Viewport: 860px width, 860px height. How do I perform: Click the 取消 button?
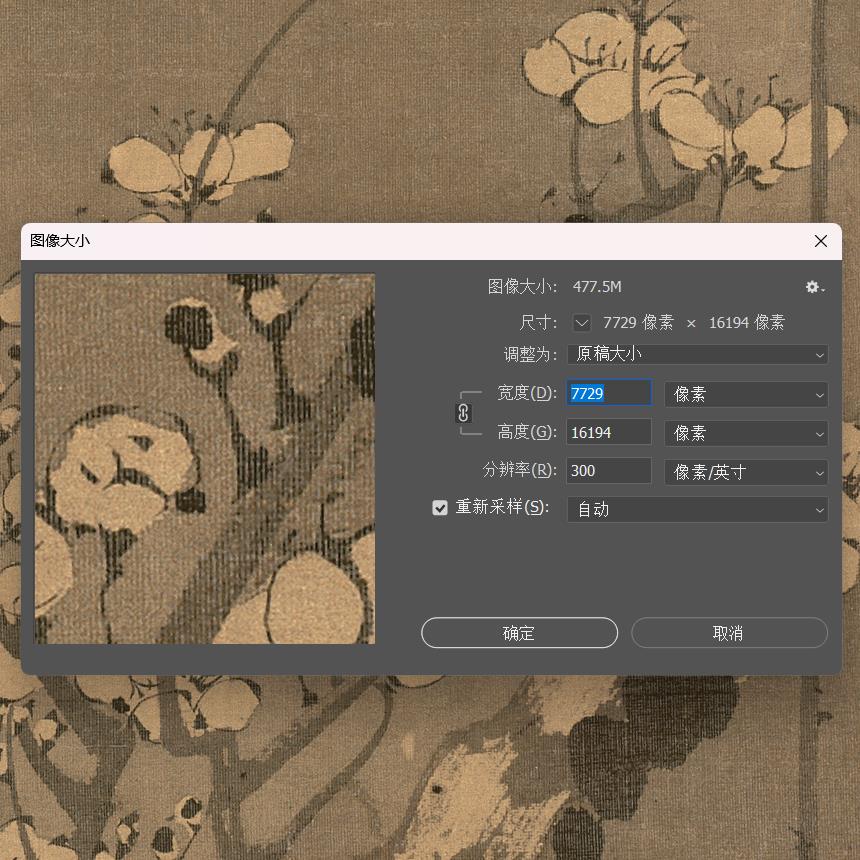(x=729, y=633)
